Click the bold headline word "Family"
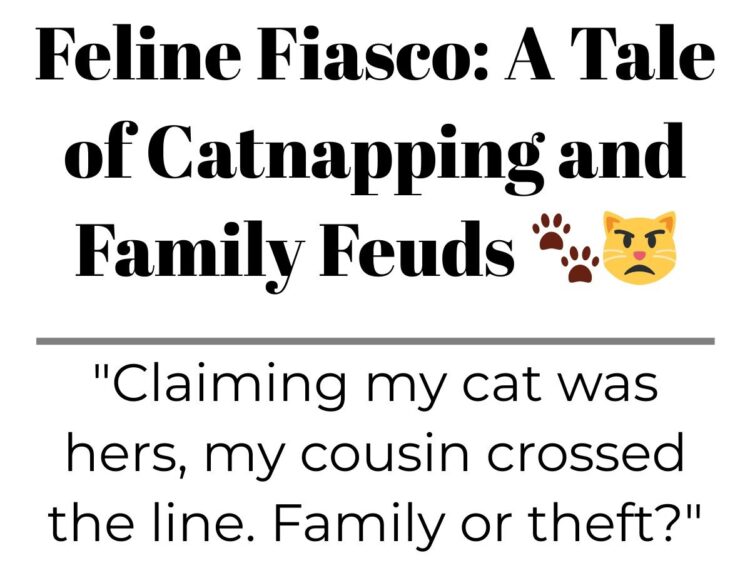 pos(189,255)
